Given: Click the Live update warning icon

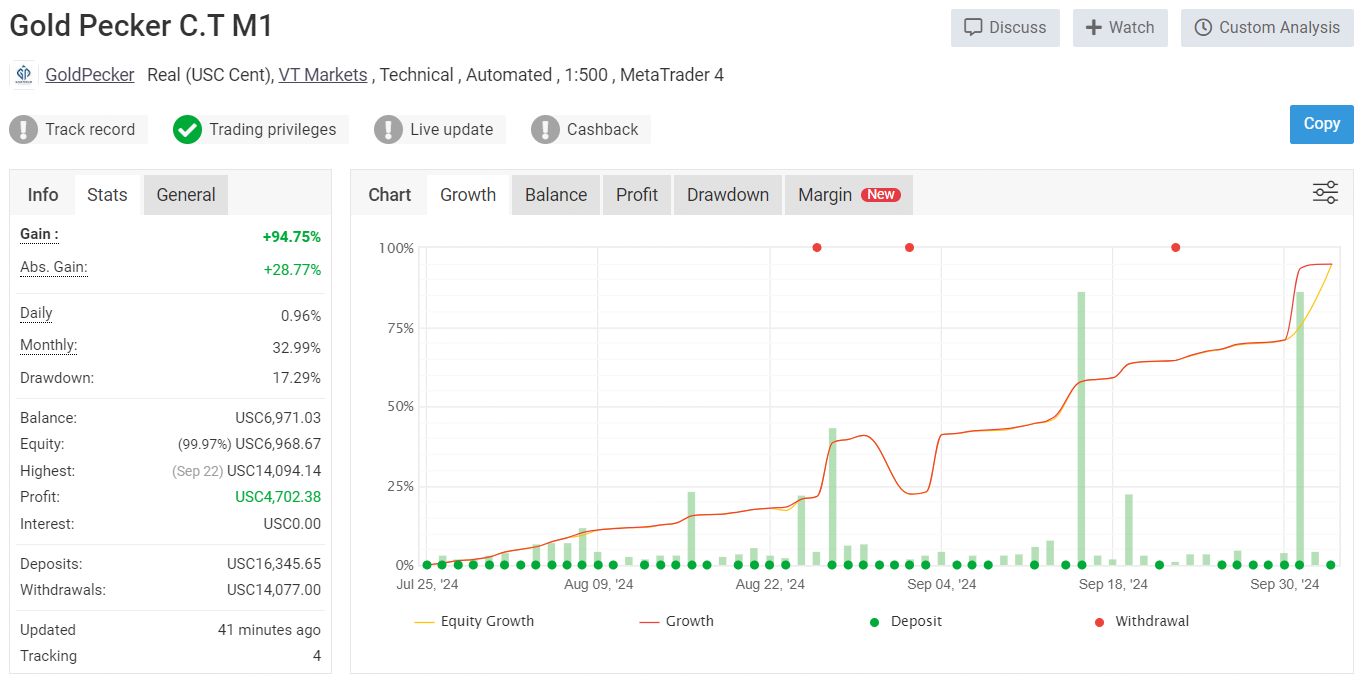Looking at the screenshot, I should (x=388, y=129).
